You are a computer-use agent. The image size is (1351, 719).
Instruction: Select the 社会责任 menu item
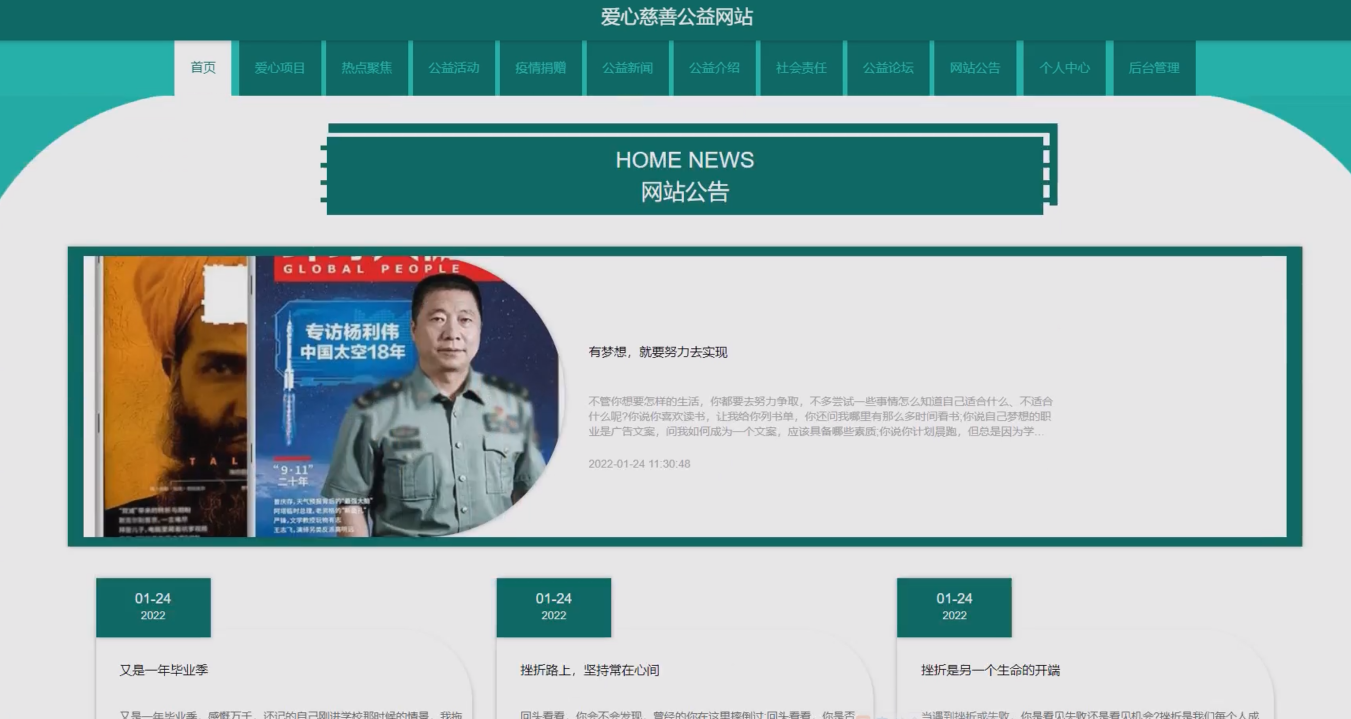tap(802, 68)
